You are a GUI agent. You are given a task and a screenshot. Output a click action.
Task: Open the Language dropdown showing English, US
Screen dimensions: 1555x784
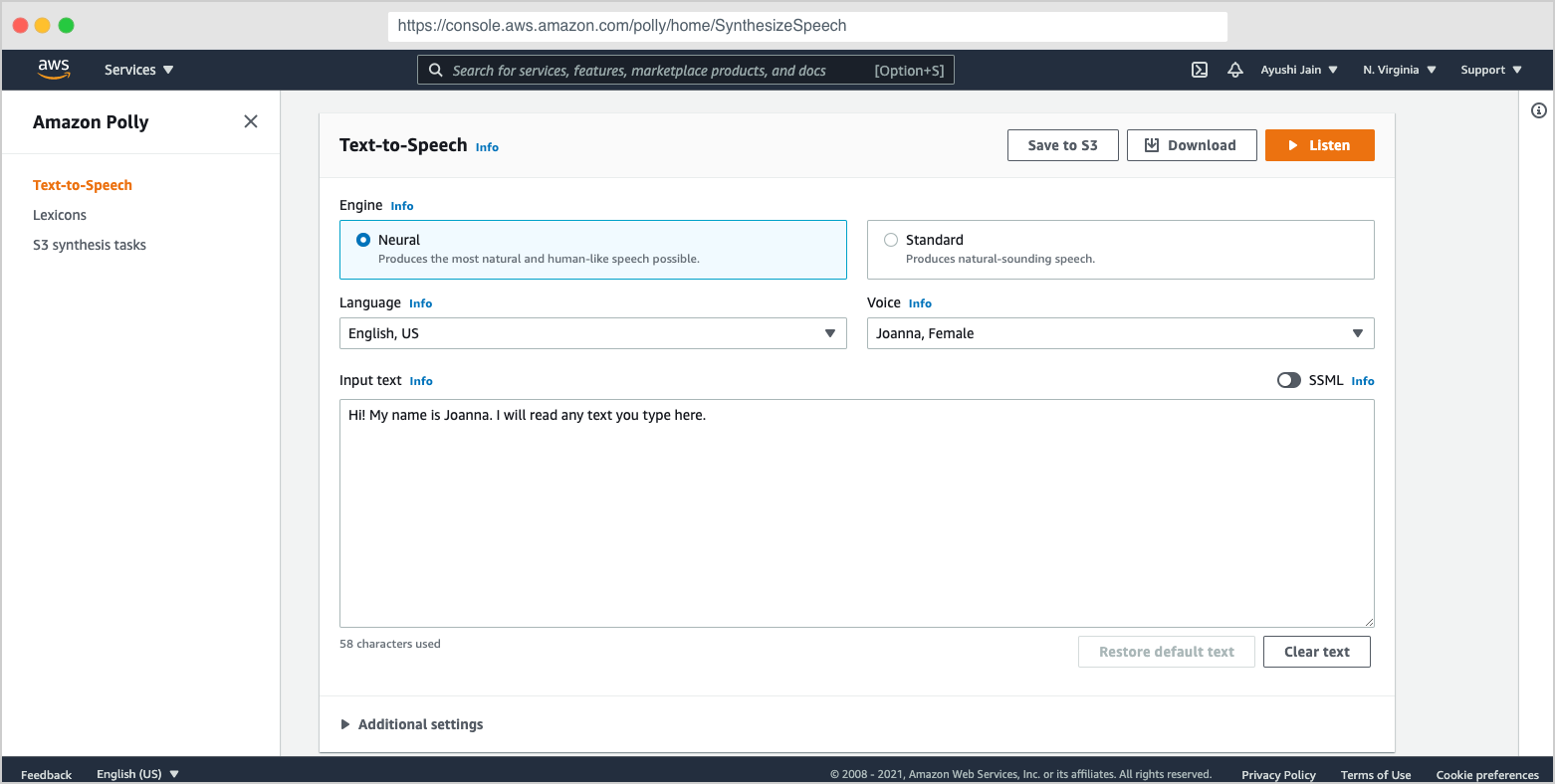592,333
